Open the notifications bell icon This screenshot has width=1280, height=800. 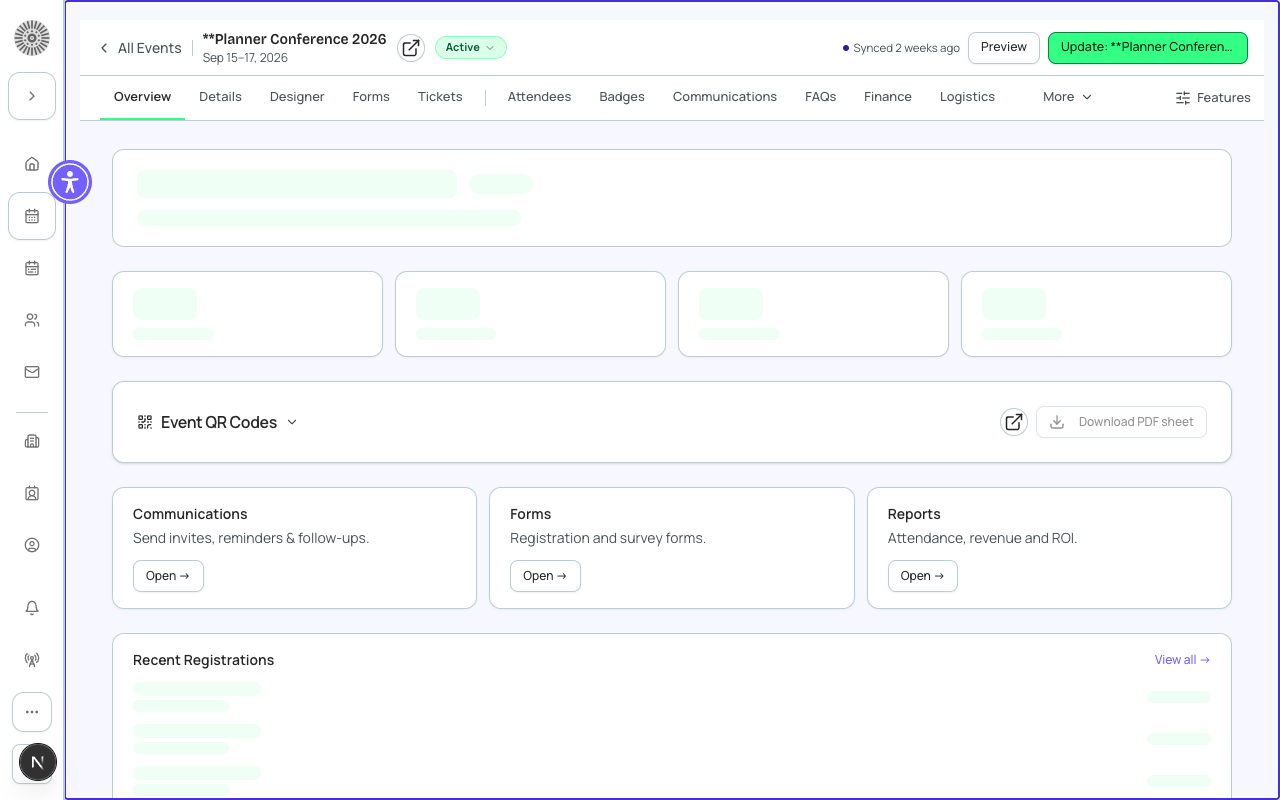tap(32, 608)
